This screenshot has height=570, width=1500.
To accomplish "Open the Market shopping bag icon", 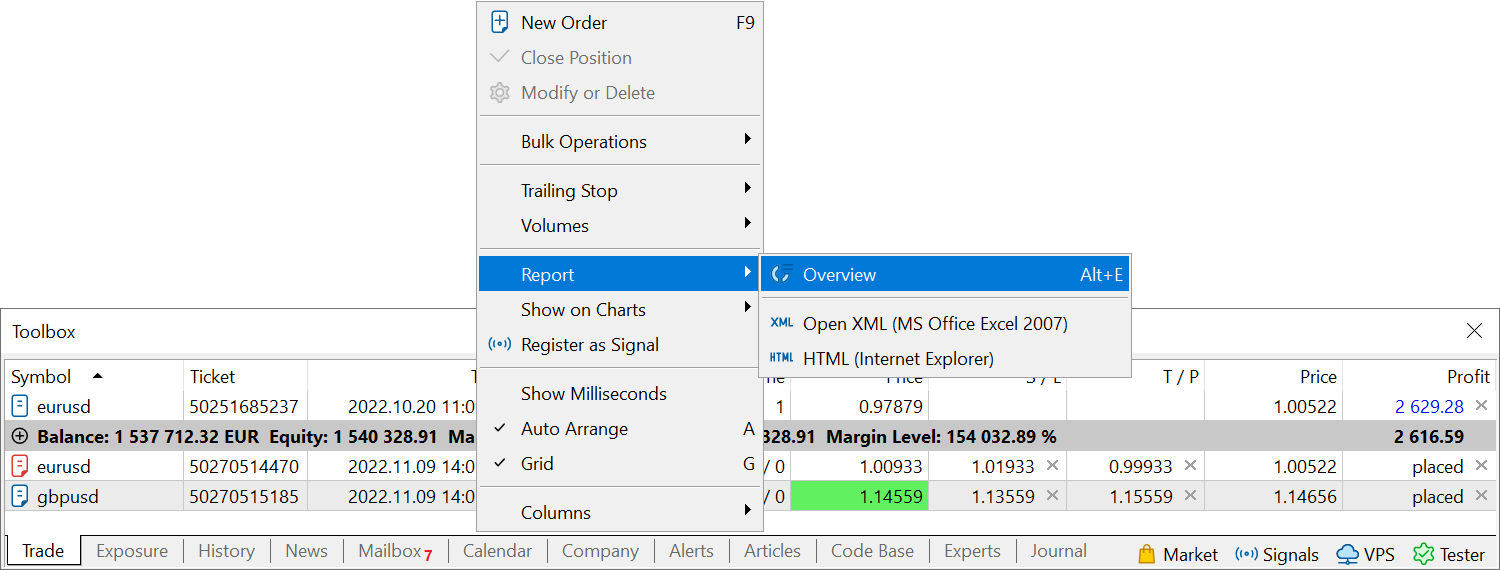I will (x=1147, y=554).
